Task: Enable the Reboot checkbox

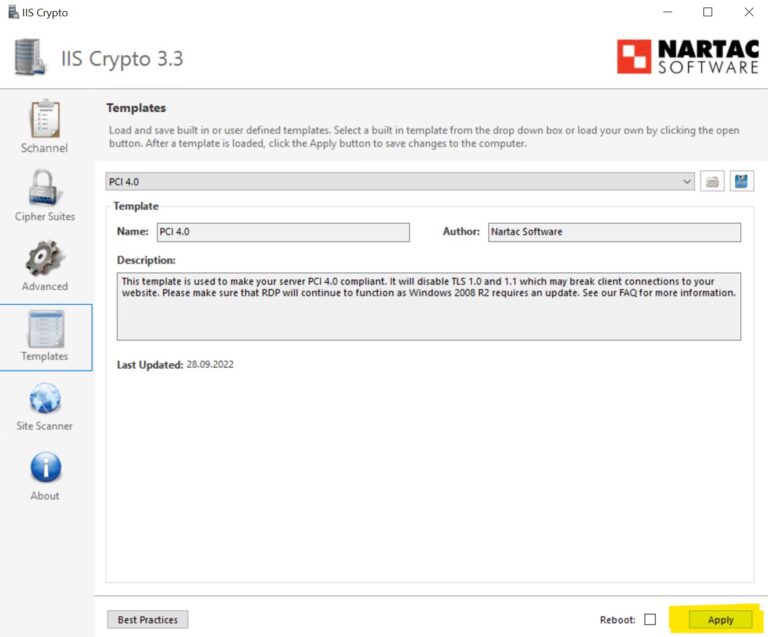Action: point(650,620)
